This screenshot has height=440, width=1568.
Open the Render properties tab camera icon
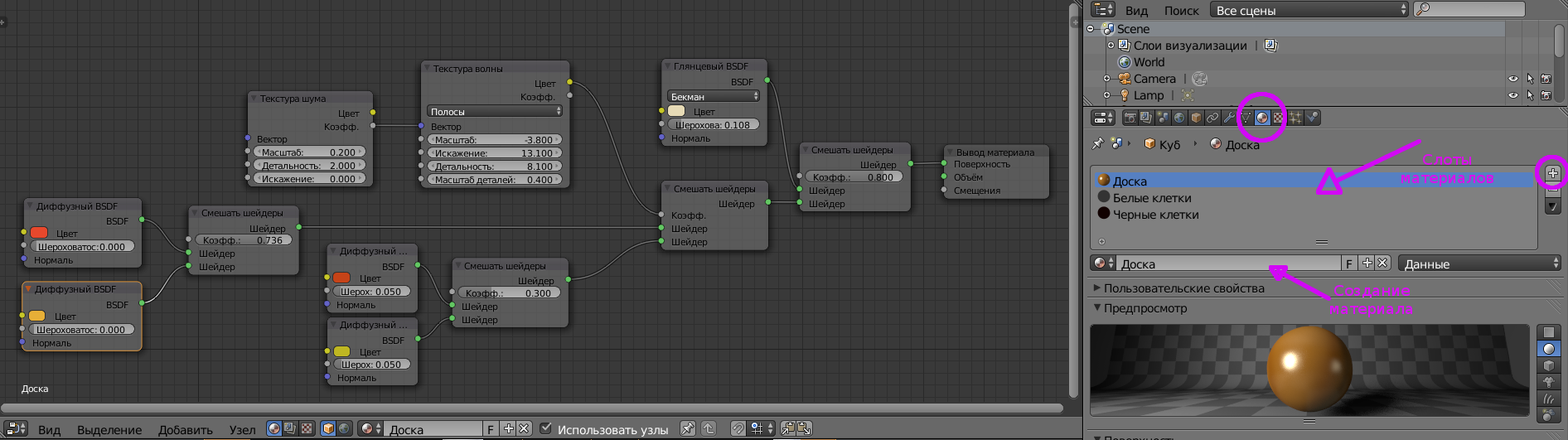coord(1130,118)
